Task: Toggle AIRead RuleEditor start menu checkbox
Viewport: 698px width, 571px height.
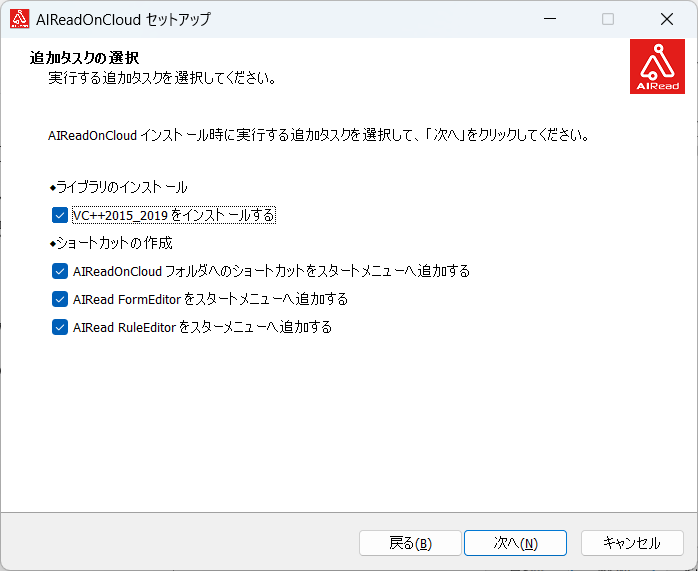Action: pyautogui.click(x=60, y=327)
